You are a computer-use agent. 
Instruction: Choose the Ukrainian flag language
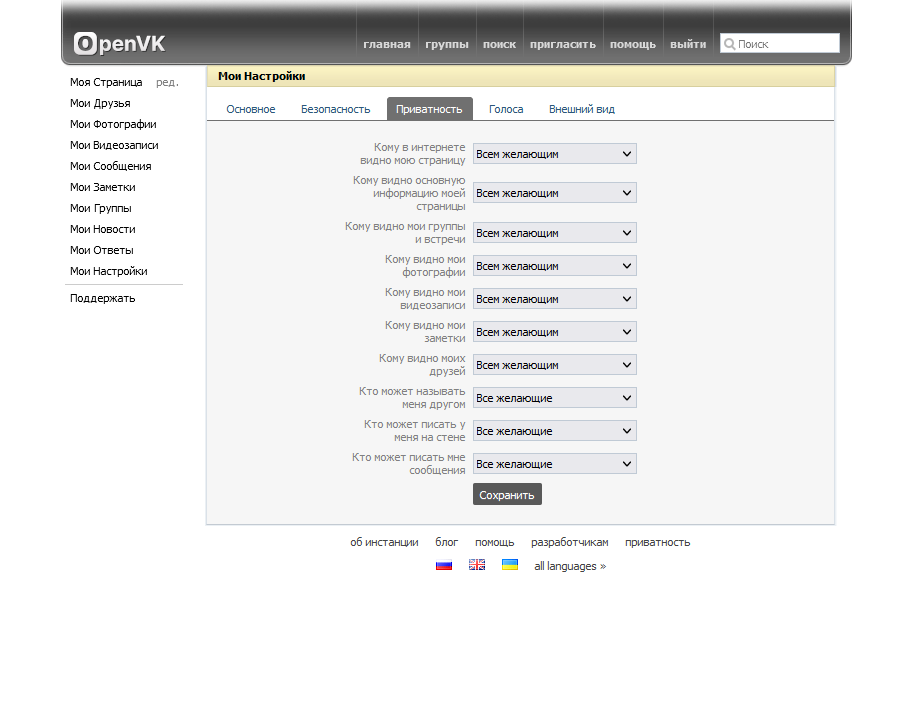point(510,565)
